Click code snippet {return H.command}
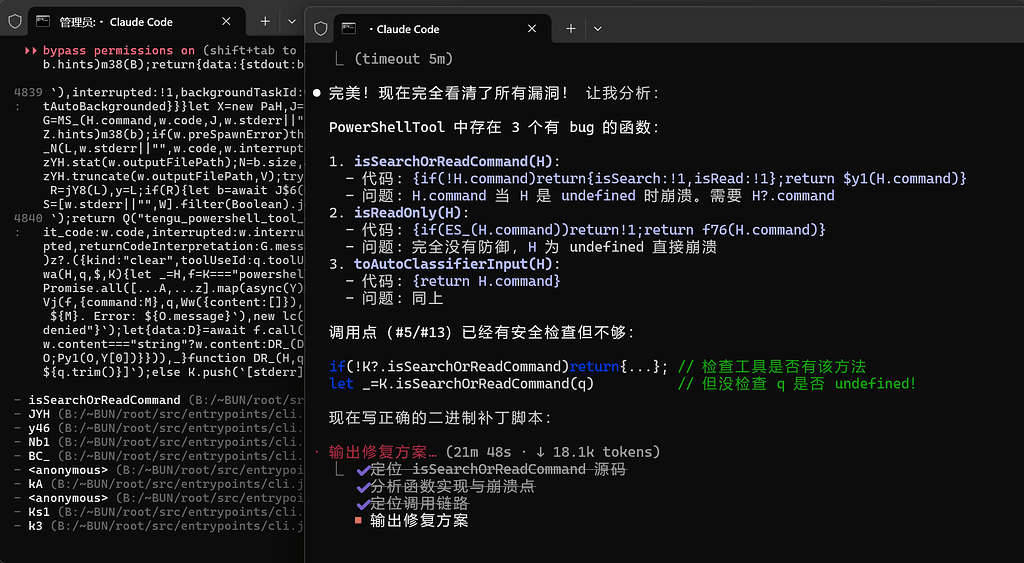Viewport: 1024px width, 563px height. pyautogui.click(x=487, y=281)
